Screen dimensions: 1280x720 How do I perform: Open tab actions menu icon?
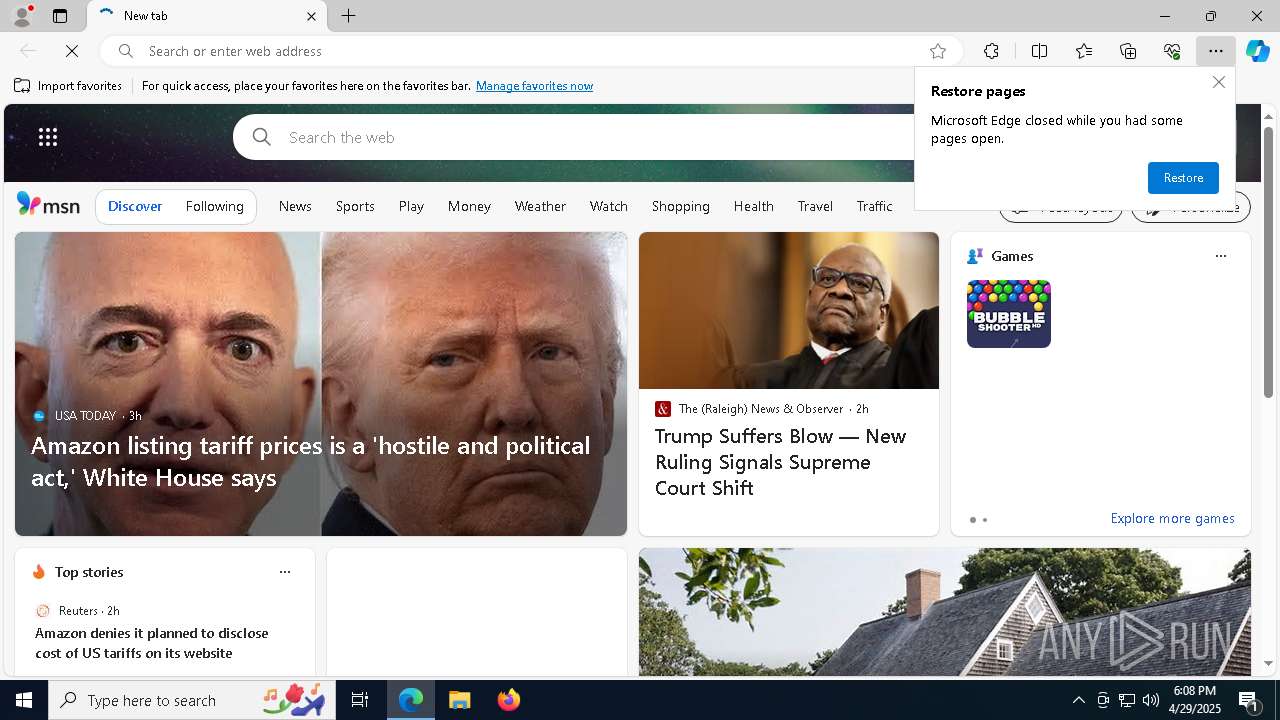(60, 16)
